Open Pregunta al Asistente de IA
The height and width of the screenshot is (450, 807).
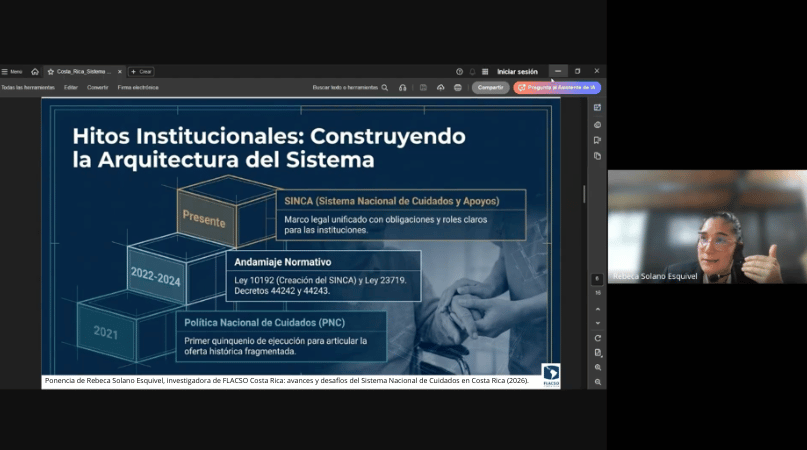pos(557,88)
